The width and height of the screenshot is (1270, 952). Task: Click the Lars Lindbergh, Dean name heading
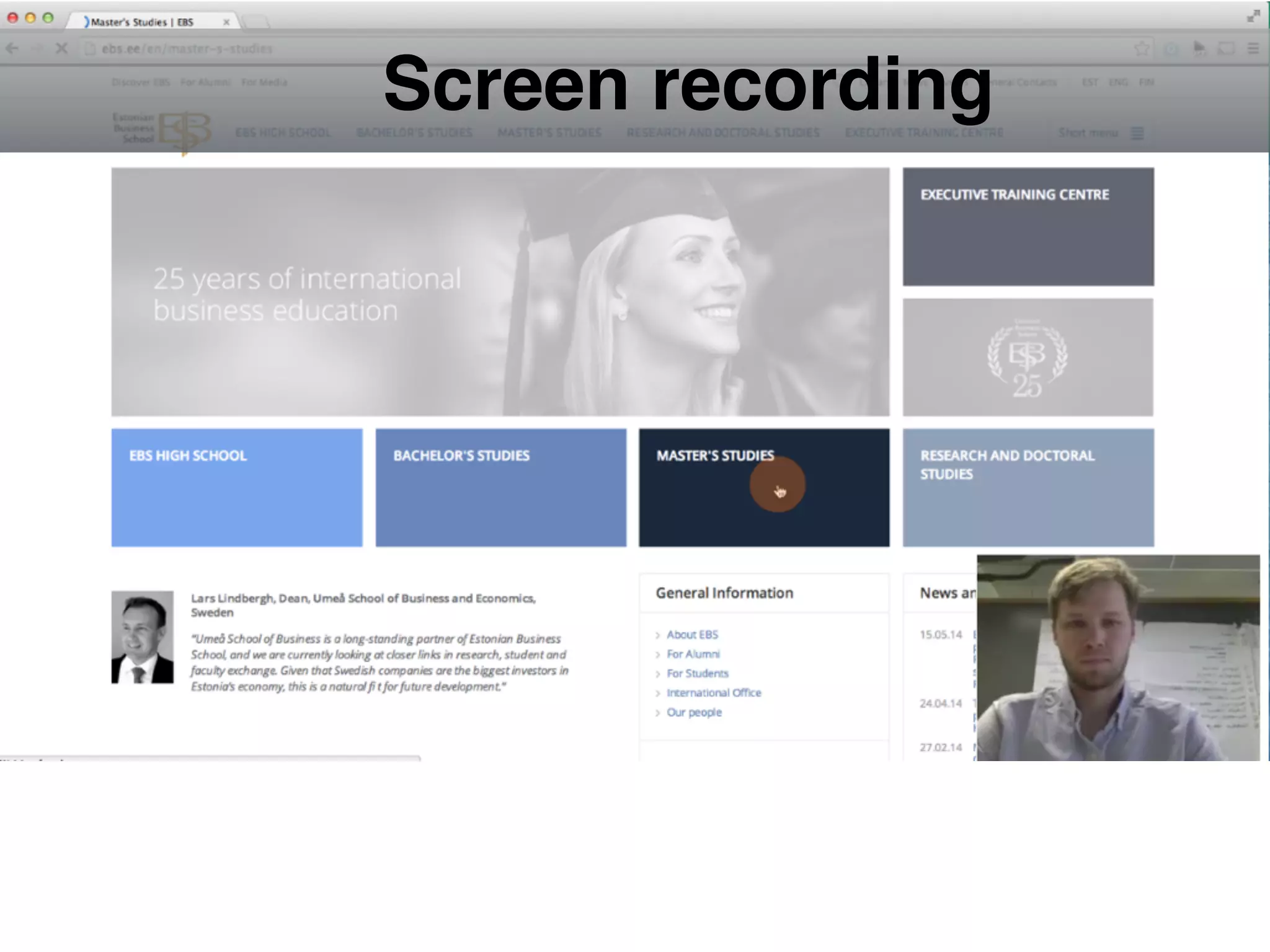click(363, 605)
